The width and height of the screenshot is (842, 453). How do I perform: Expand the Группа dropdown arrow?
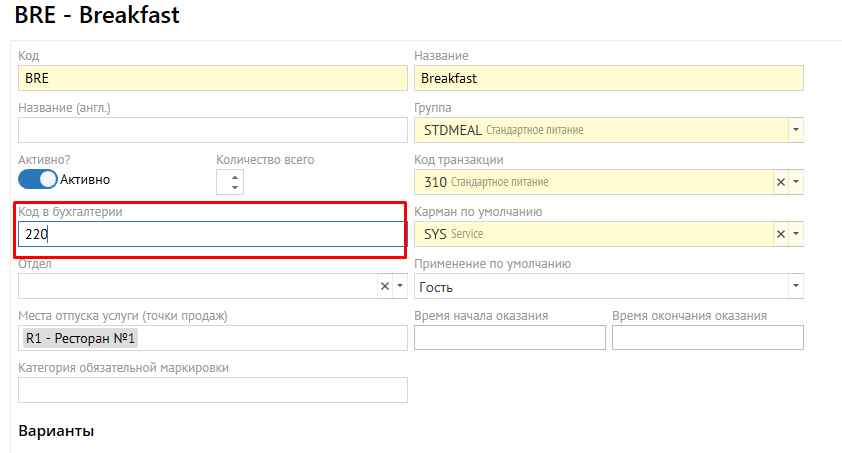point(796,130)
